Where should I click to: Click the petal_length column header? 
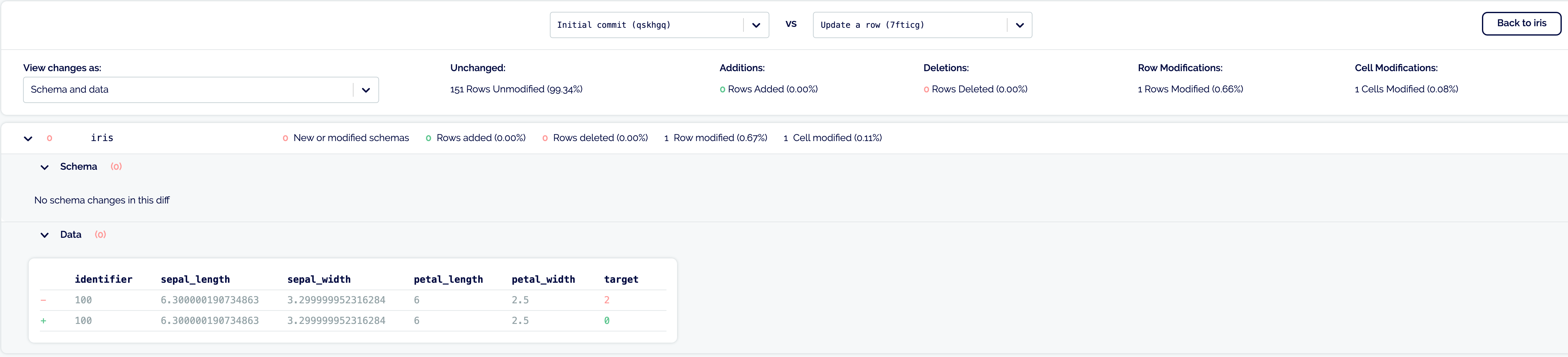click(x=448, y=280)
